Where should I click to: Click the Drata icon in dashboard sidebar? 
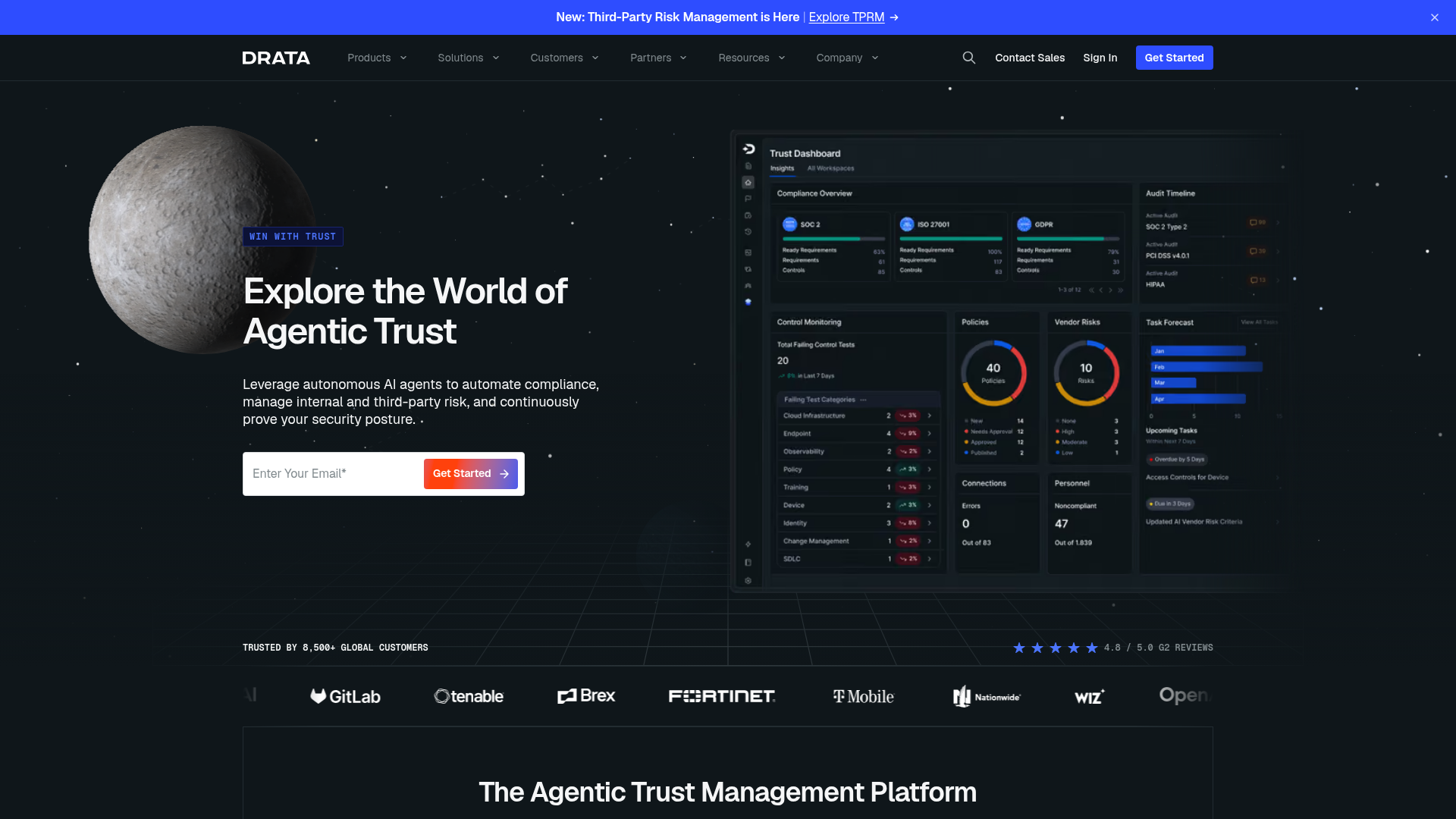[x=748, y=149]
